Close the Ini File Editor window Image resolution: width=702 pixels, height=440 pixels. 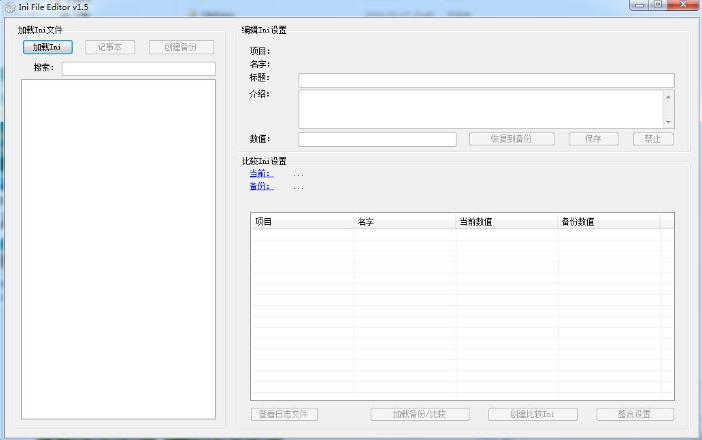pos(683,5)
